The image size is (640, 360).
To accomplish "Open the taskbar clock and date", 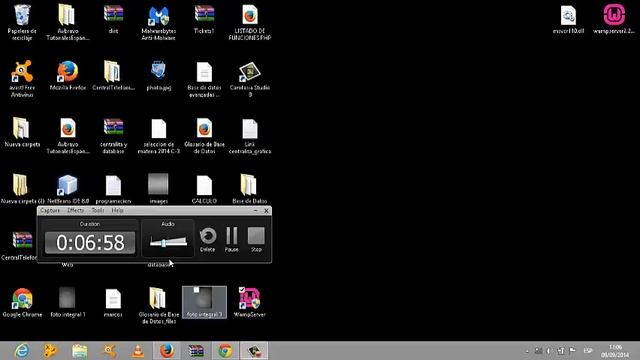I will click(x=615, y=351).
